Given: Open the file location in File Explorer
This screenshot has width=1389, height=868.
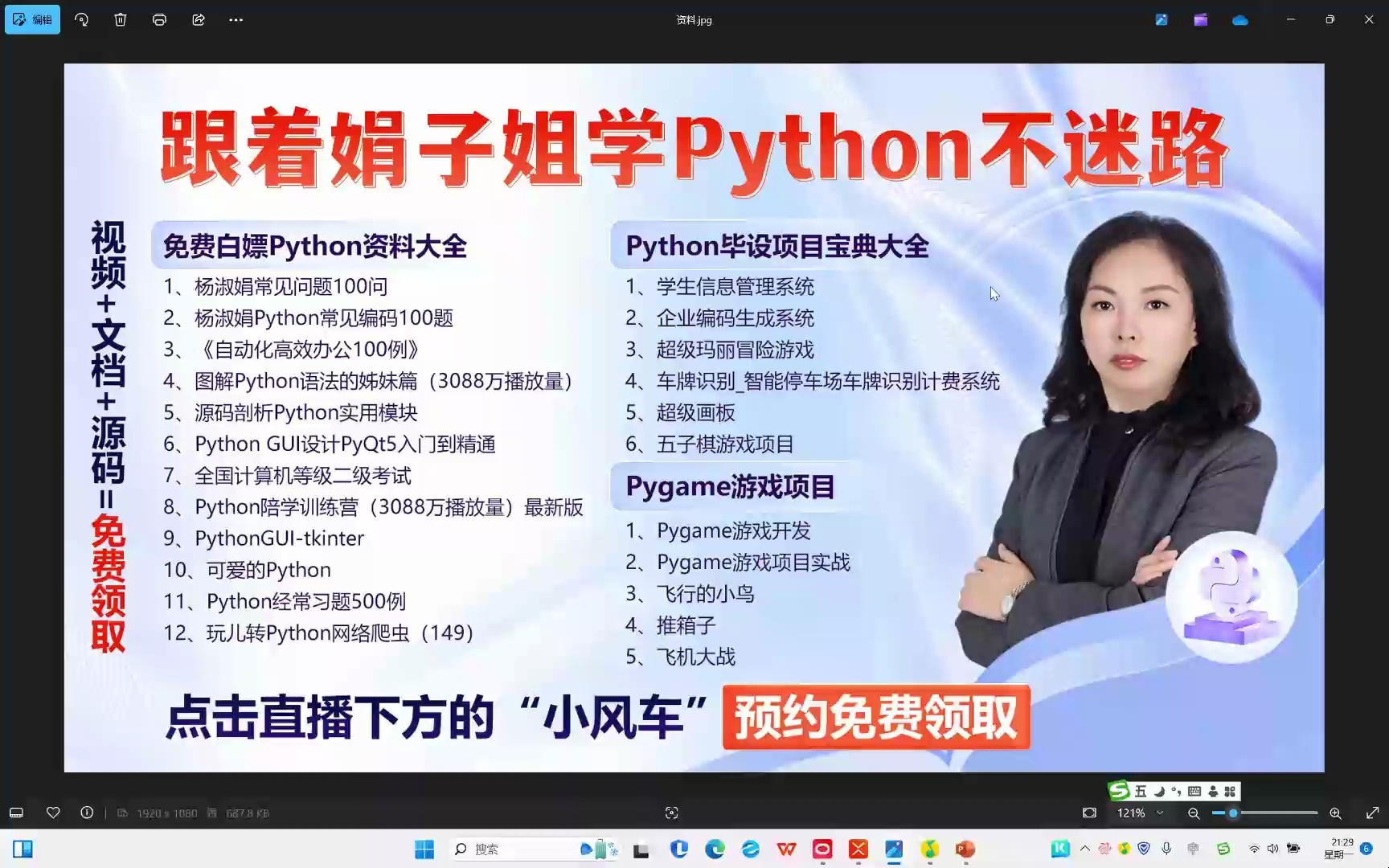Looking at the screenshot, I should tap(1200, 19).
